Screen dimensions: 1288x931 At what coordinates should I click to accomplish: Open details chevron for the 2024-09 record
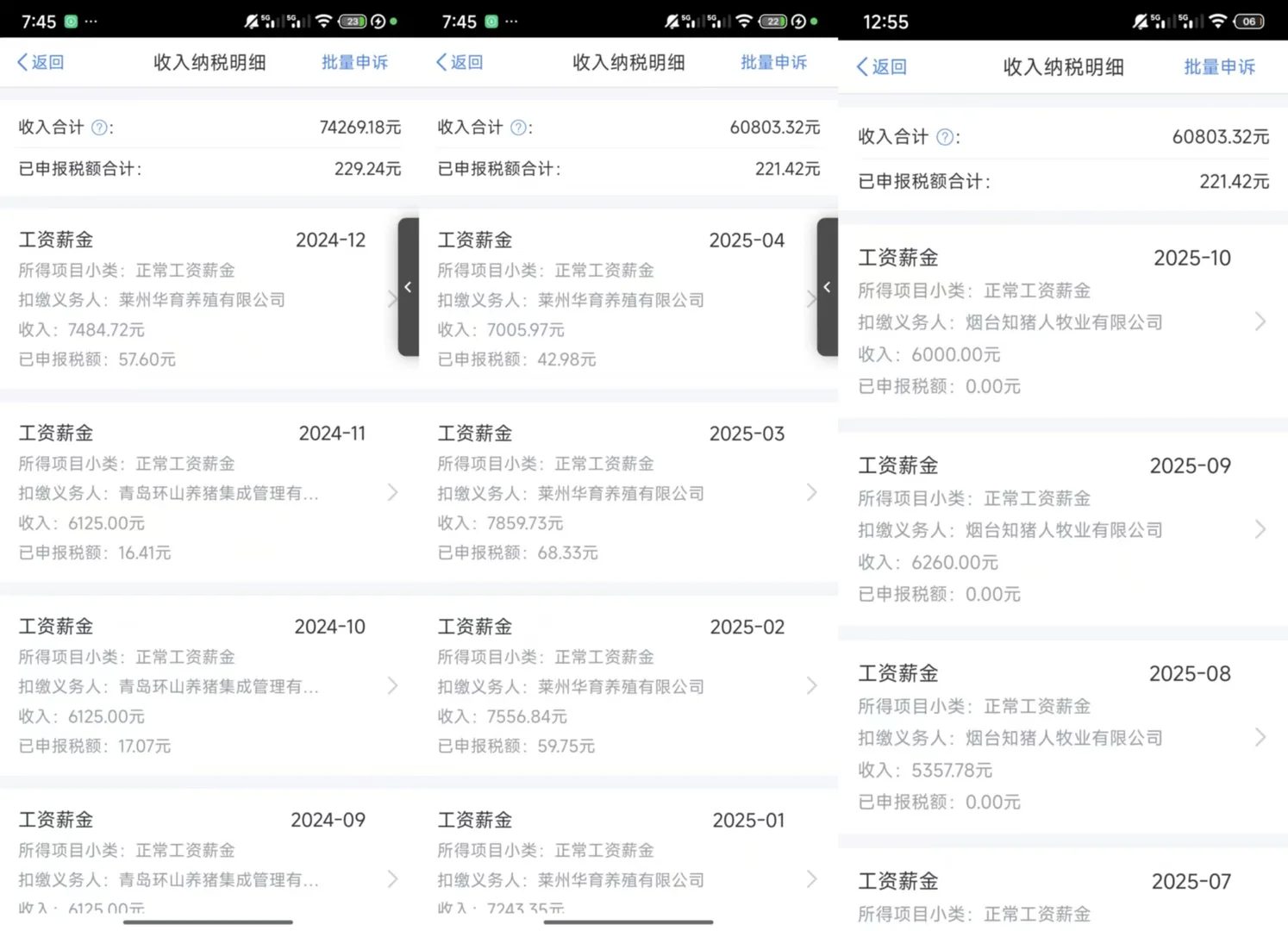392,878
